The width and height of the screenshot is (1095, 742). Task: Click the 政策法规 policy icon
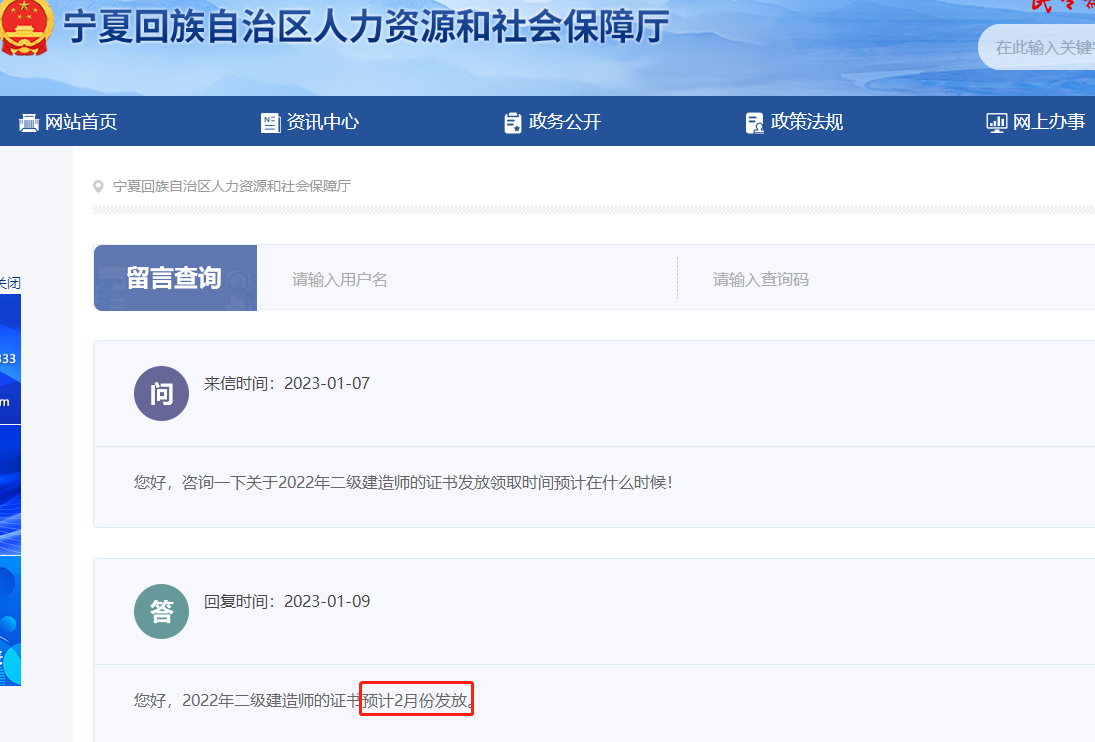[754, 121]
